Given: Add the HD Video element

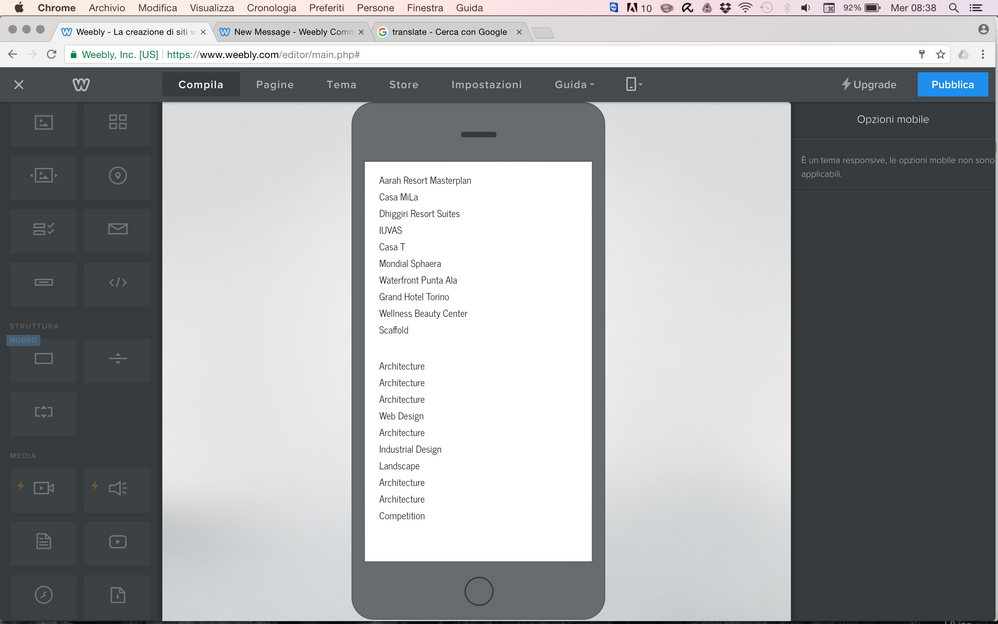Looking at the screenshot, I should tap(43, 488).
